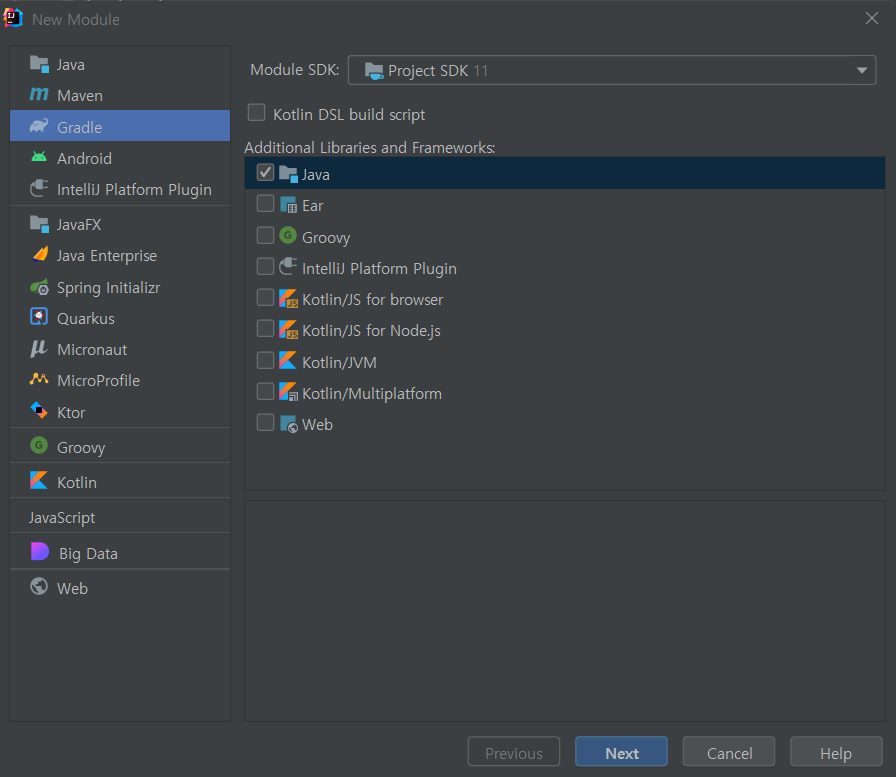Click the IntelliJ Platform Plugin sidebar icon
The width and height of the screenshot is (896, 777).
[x=39, y=189]
